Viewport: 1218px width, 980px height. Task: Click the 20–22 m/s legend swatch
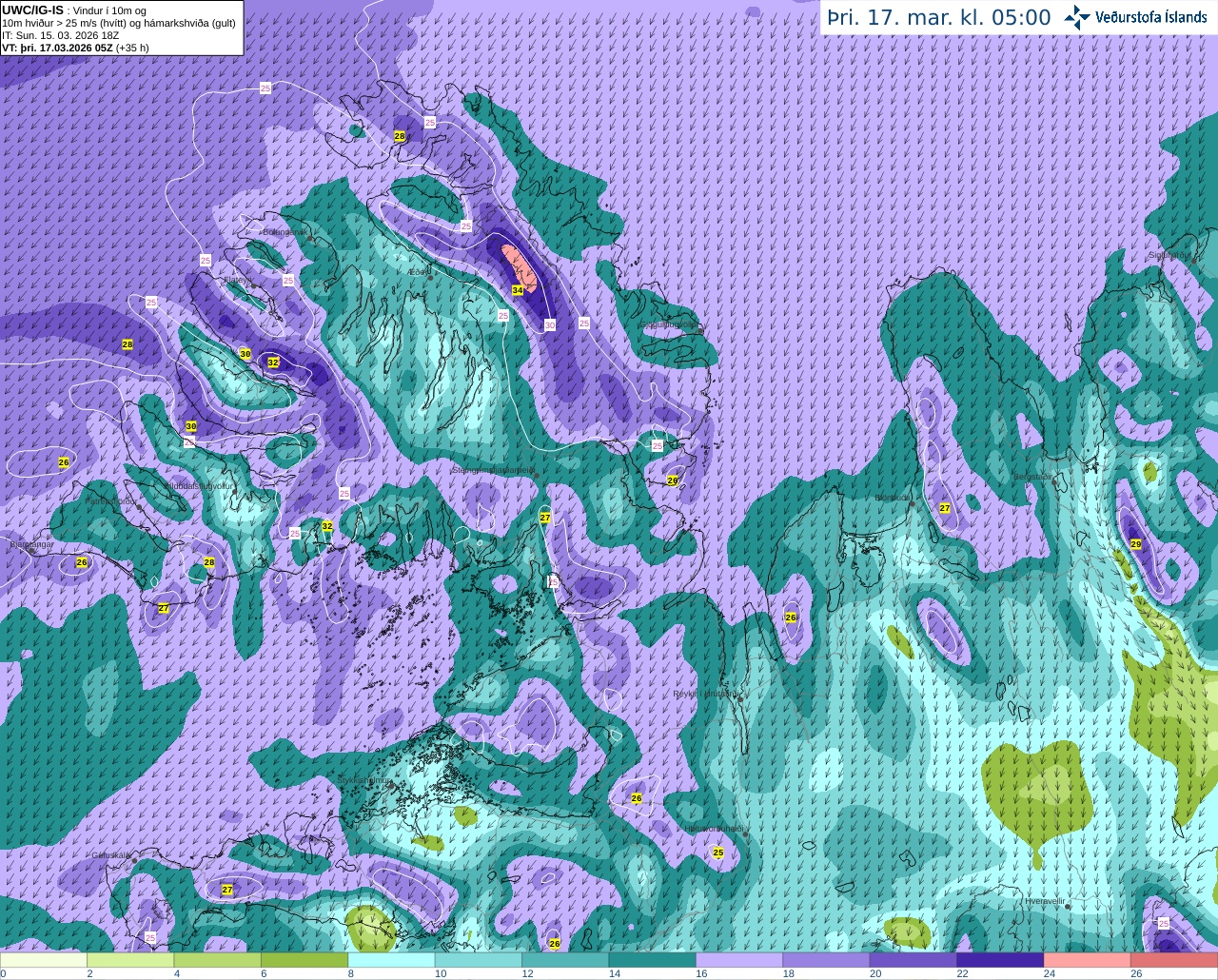(913, 960)
